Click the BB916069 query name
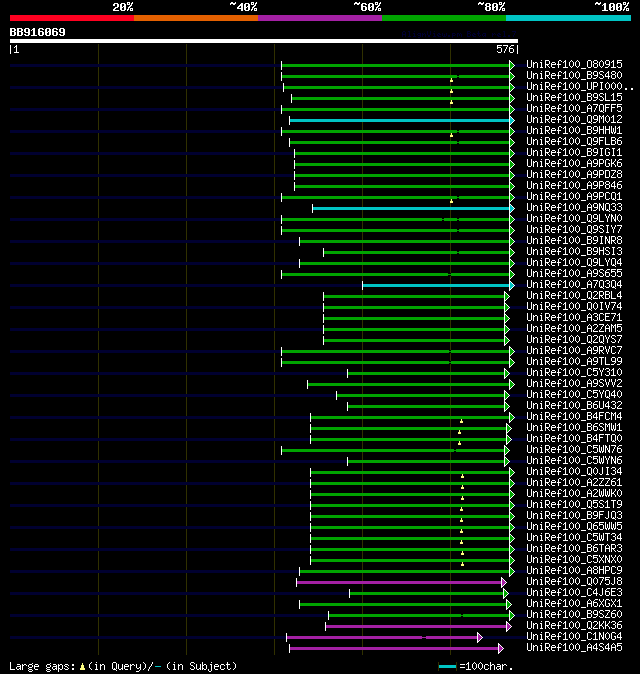 click(37, 32)
